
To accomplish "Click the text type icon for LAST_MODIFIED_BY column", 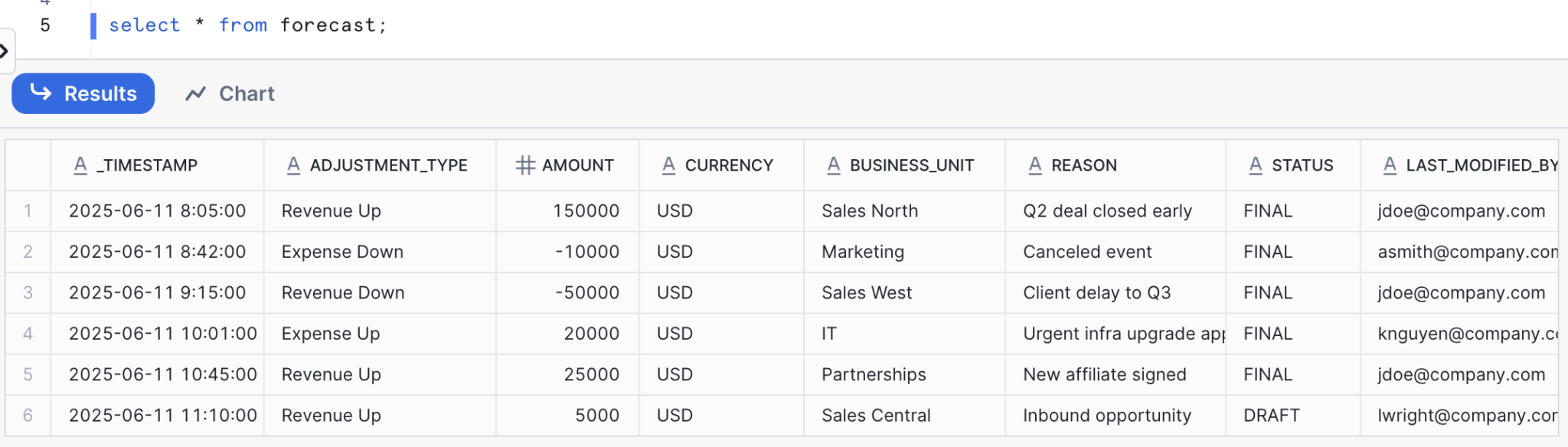I will (1390, 165).
